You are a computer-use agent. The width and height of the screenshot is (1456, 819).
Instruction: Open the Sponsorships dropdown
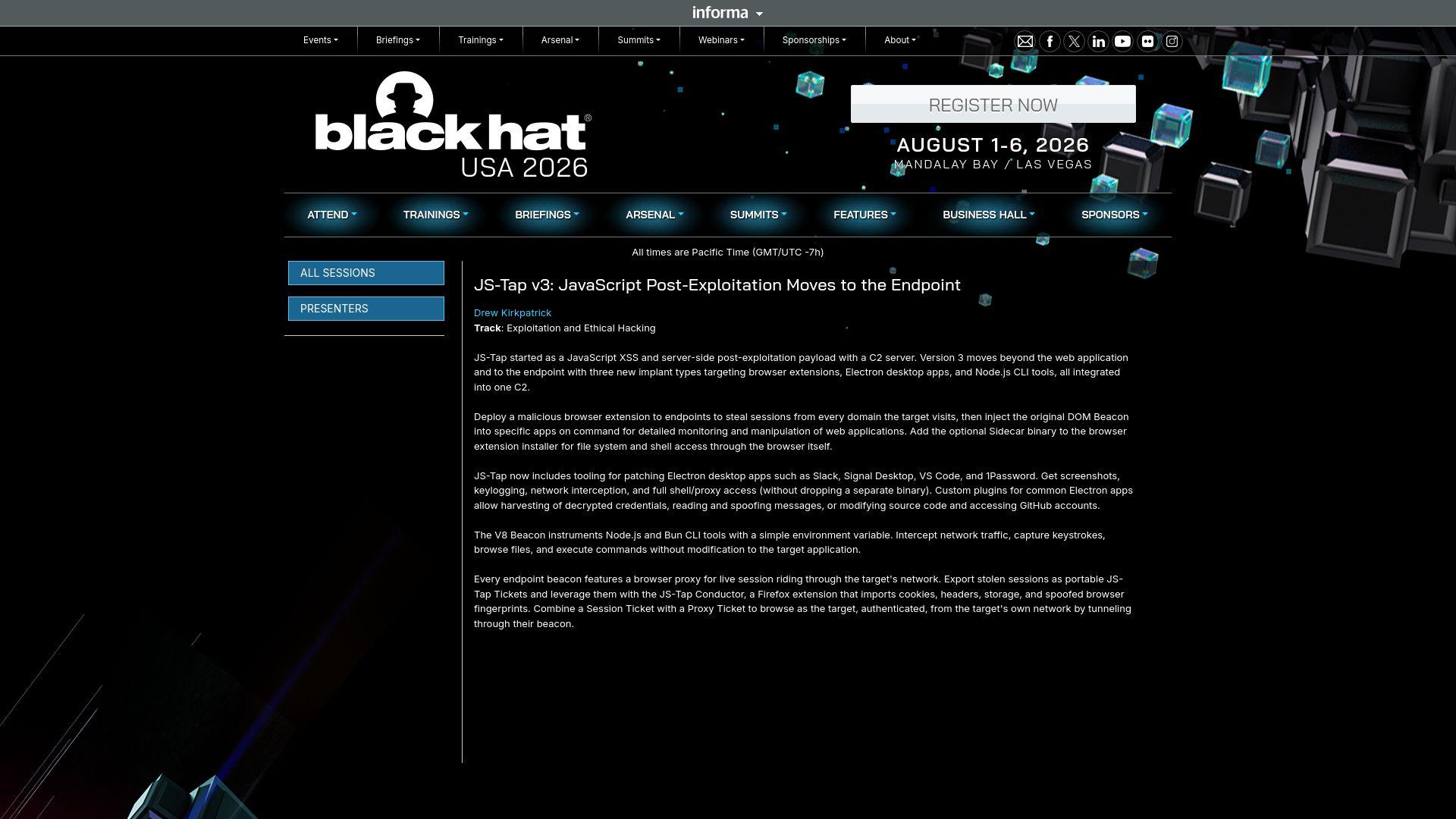(x=814, y=40)
